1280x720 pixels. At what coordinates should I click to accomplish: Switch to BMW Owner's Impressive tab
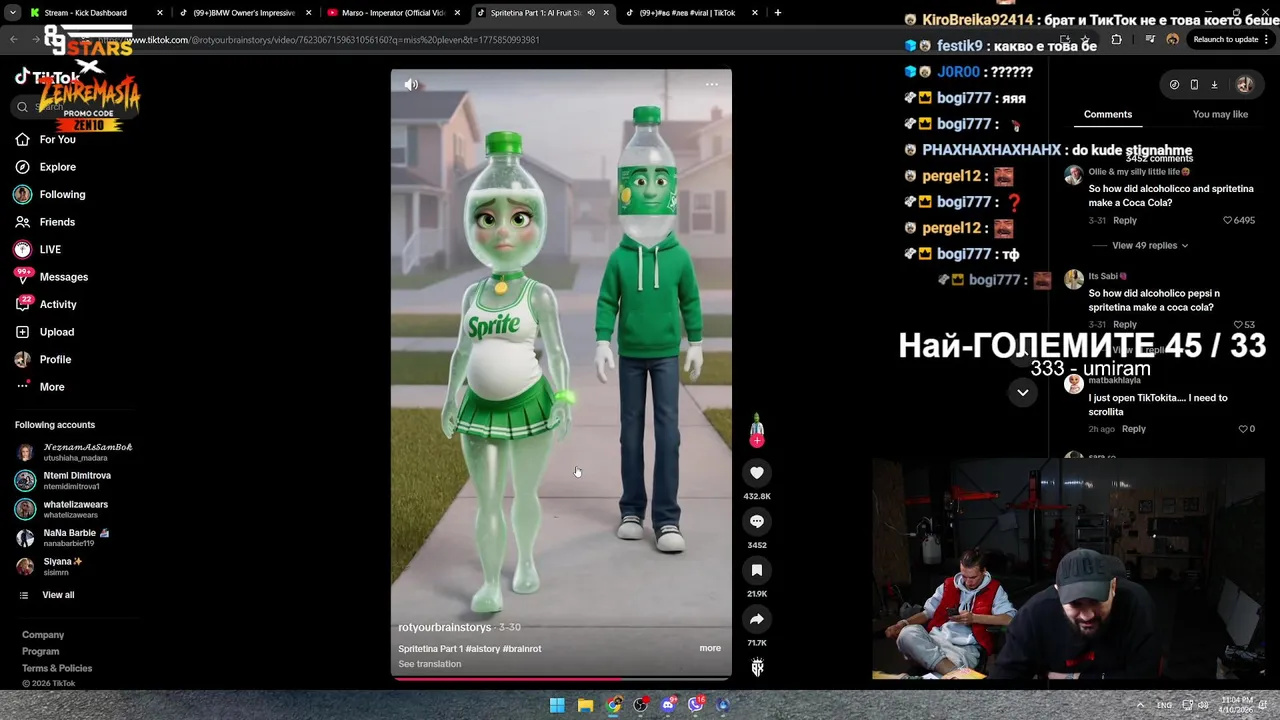point(244,13)
